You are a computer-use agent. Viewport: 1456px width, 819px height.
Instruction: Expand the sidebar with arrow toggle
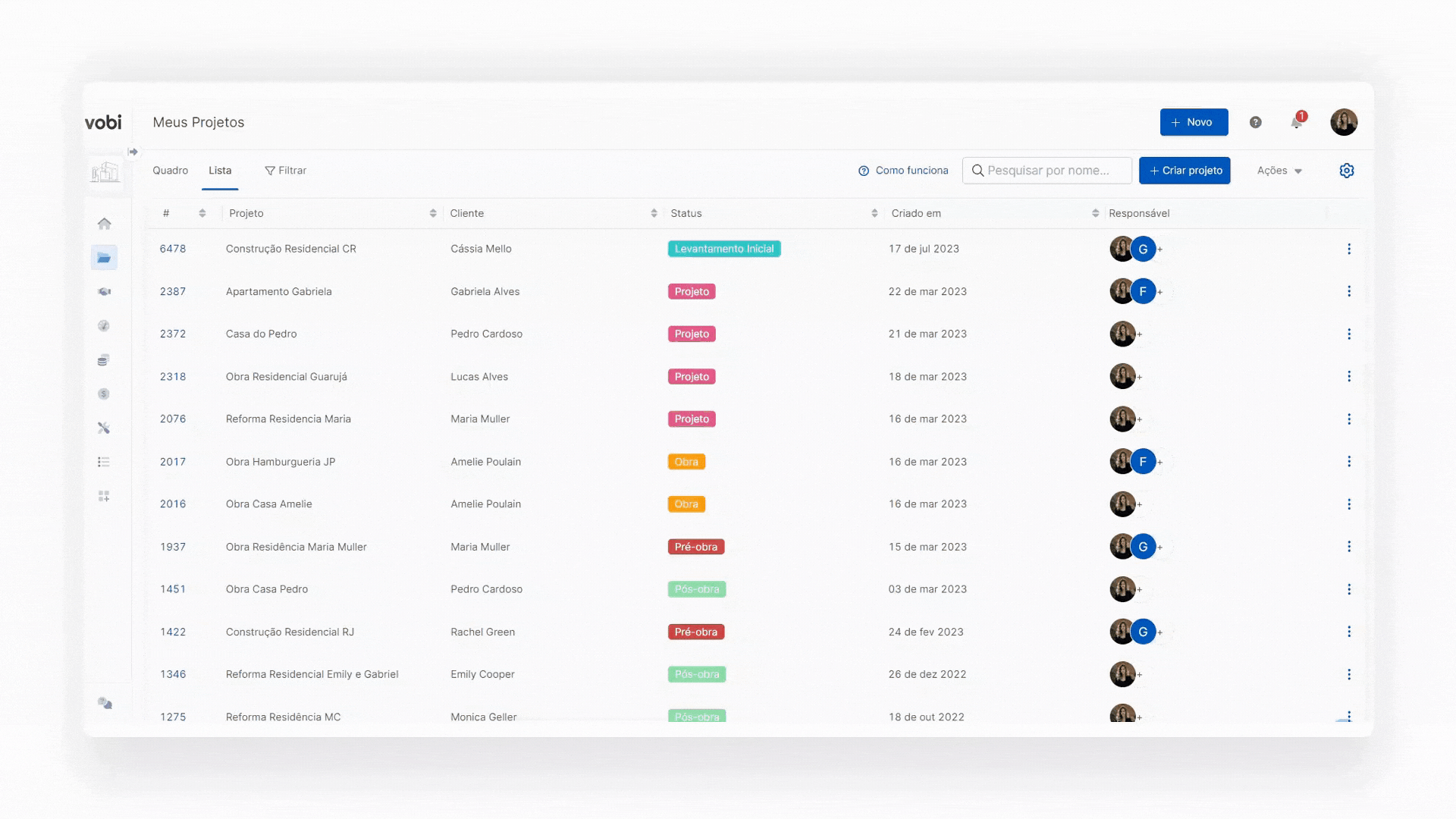[x=133, y=152]
